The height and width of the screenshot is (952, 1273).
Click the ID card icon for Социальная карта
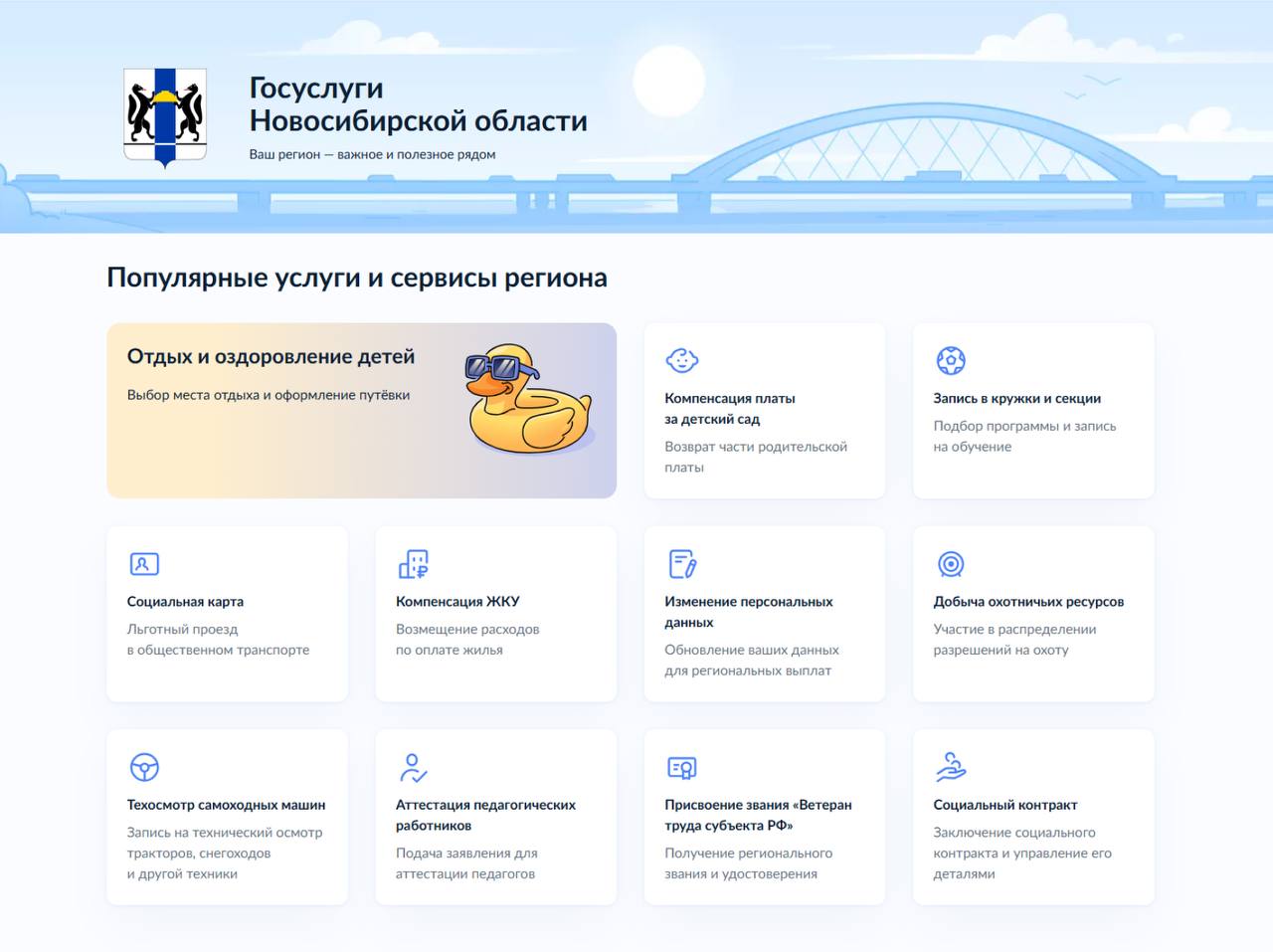coord(144,564)
